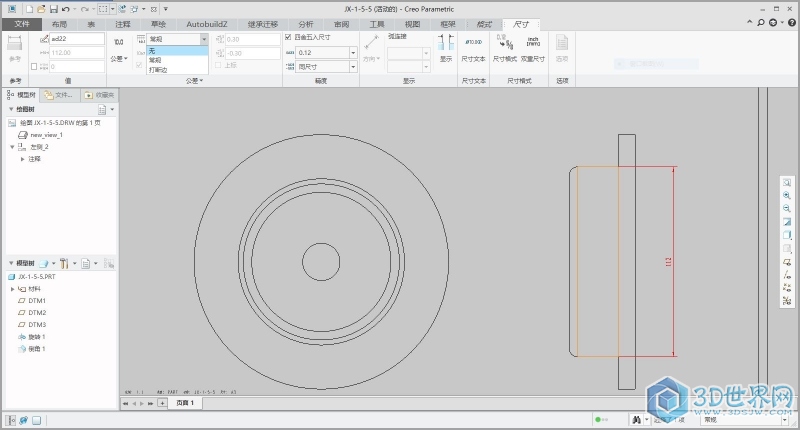Open the 公差 tolerance button dropdown
This screenshot has height=430, width=800.
tap(119, 59)
